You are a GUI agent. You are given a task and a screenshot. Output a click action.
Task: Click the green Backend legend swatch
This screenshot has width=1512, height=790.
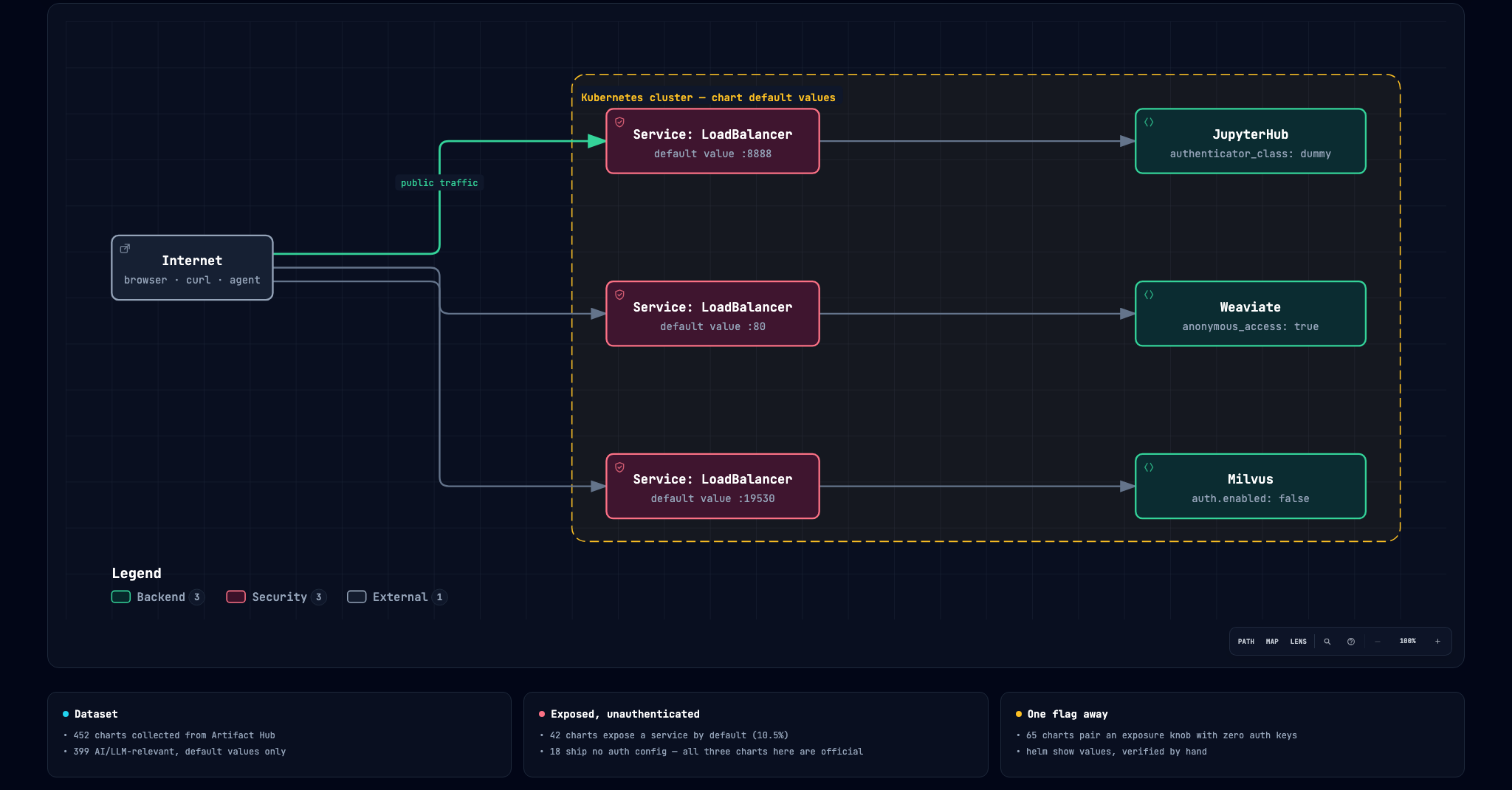click(x=121, y=597)
